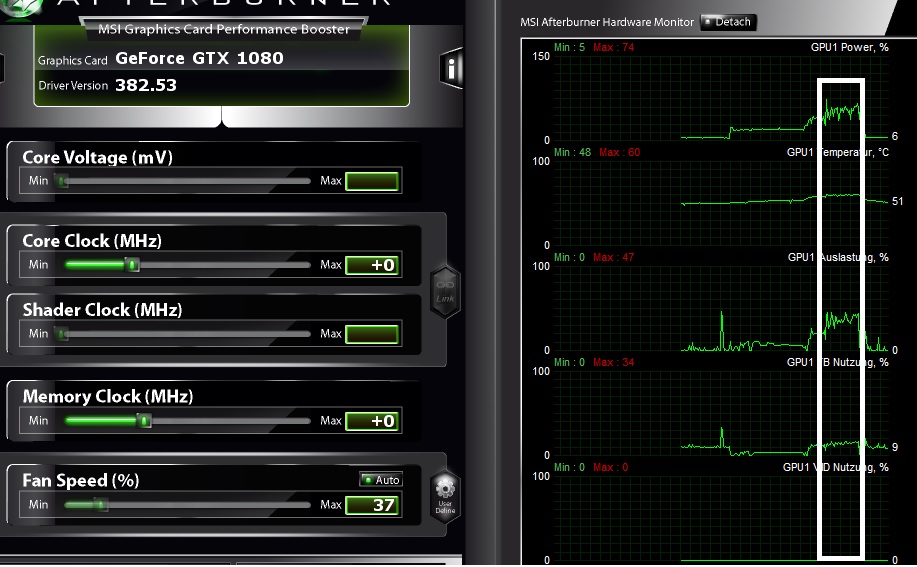Click the Shader Clock slider handle
917x567 pixels.
(x=62, y=334)
